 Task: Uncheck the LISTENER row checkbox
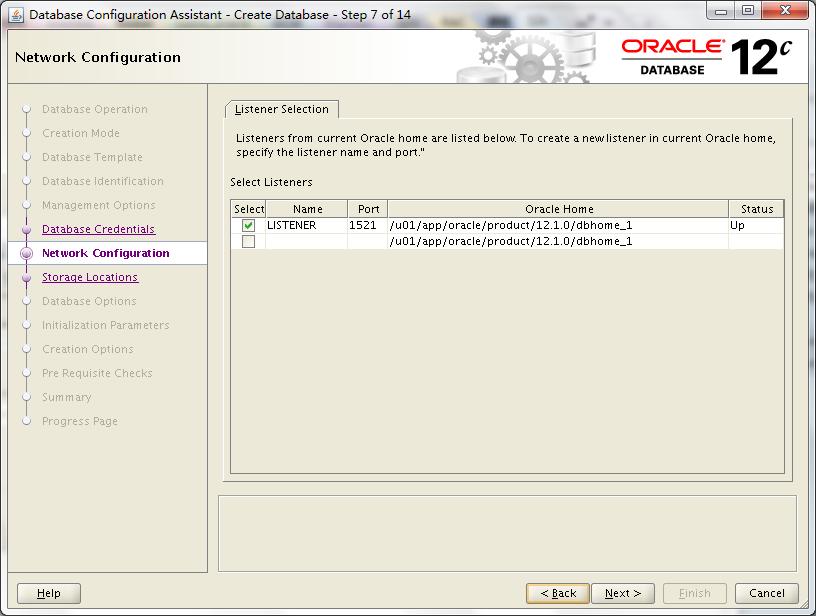pyautogui.click(x=248, y=225)
